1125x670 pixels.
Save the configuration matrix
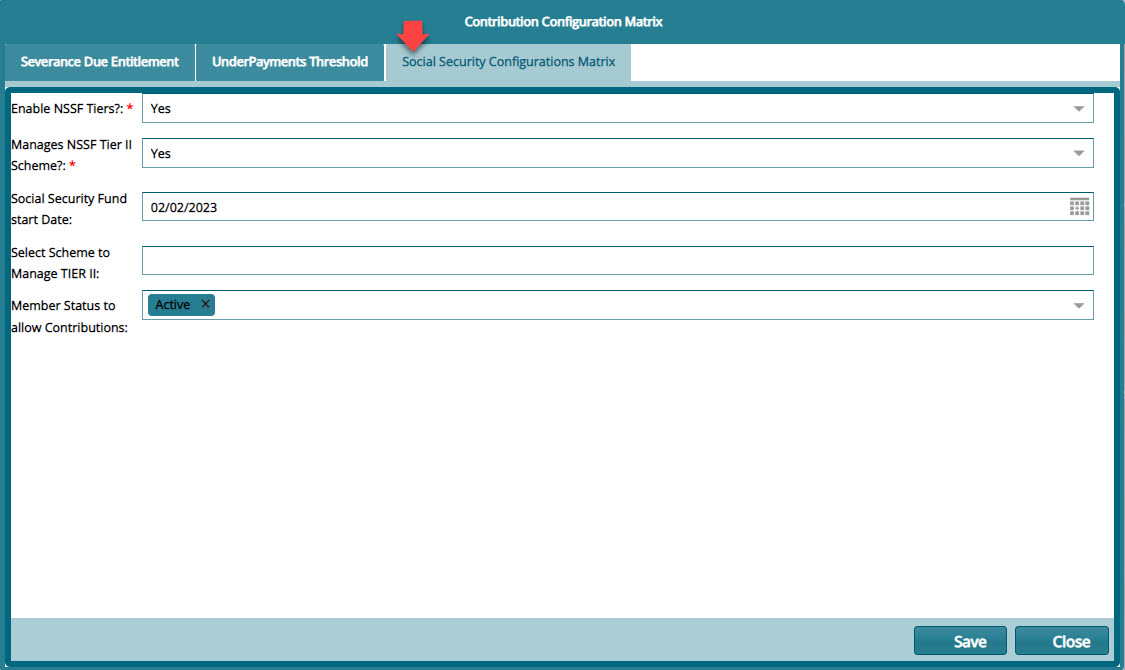960,641
